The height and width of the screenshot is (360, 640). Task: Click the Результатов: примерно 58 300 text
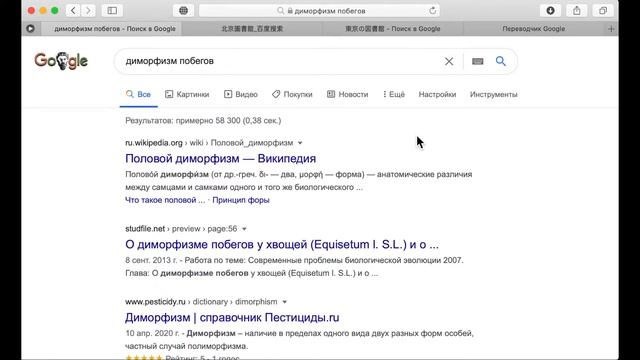click(x=203, y=120)
